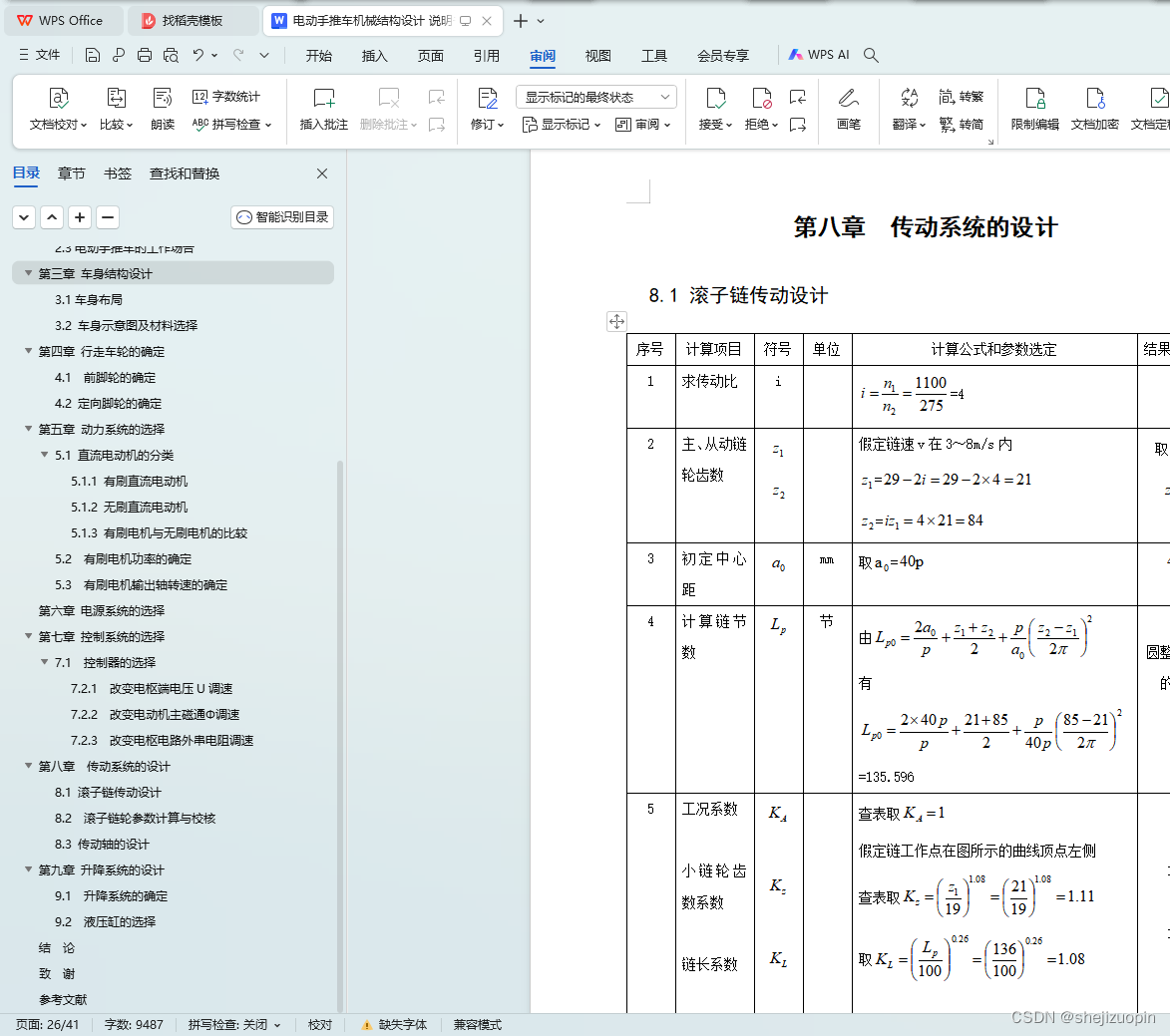
Task: Click 页面: 26/41 page indicator
Action: [47, 1025]
